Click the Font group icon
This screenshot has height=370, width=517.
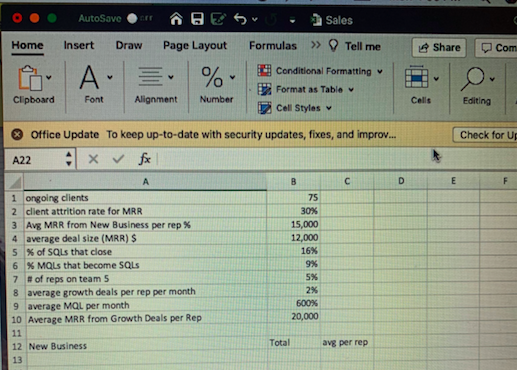point(89,77)
